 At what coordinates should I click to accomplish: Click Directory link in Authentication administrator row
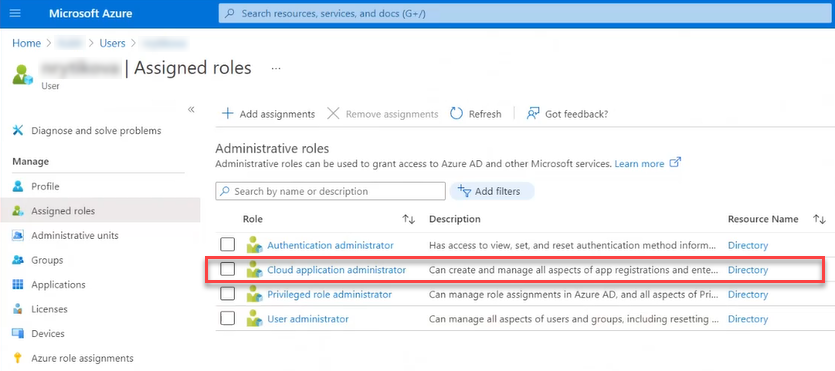point(748,245)
